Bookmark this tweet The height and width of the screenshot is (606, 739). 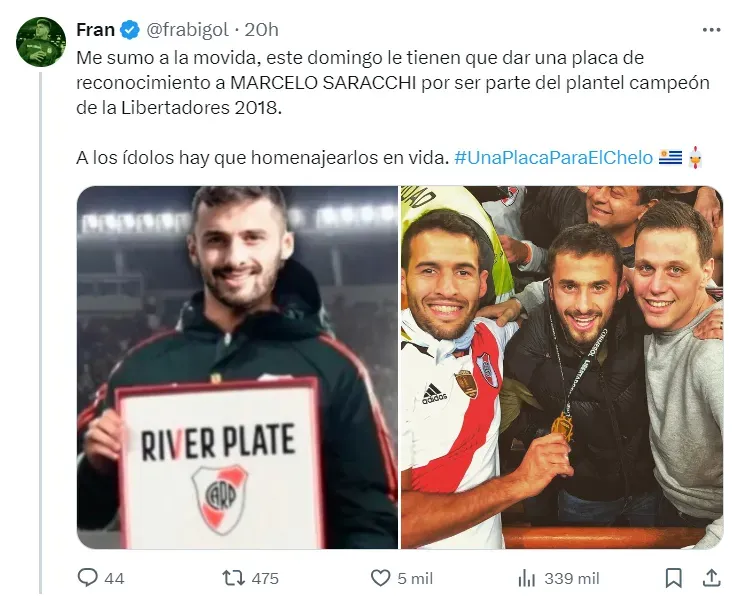pos(673,578)
